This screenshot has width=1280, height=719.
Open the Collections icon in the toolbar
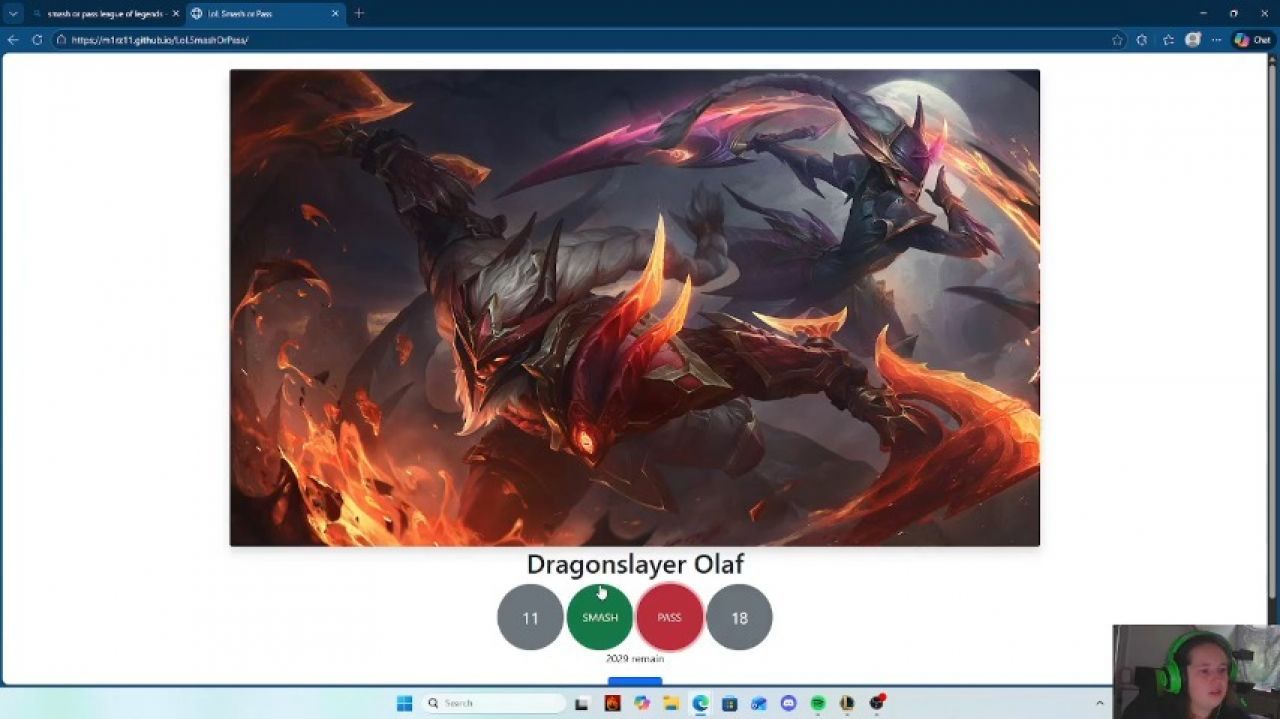tap(1167, 40)
